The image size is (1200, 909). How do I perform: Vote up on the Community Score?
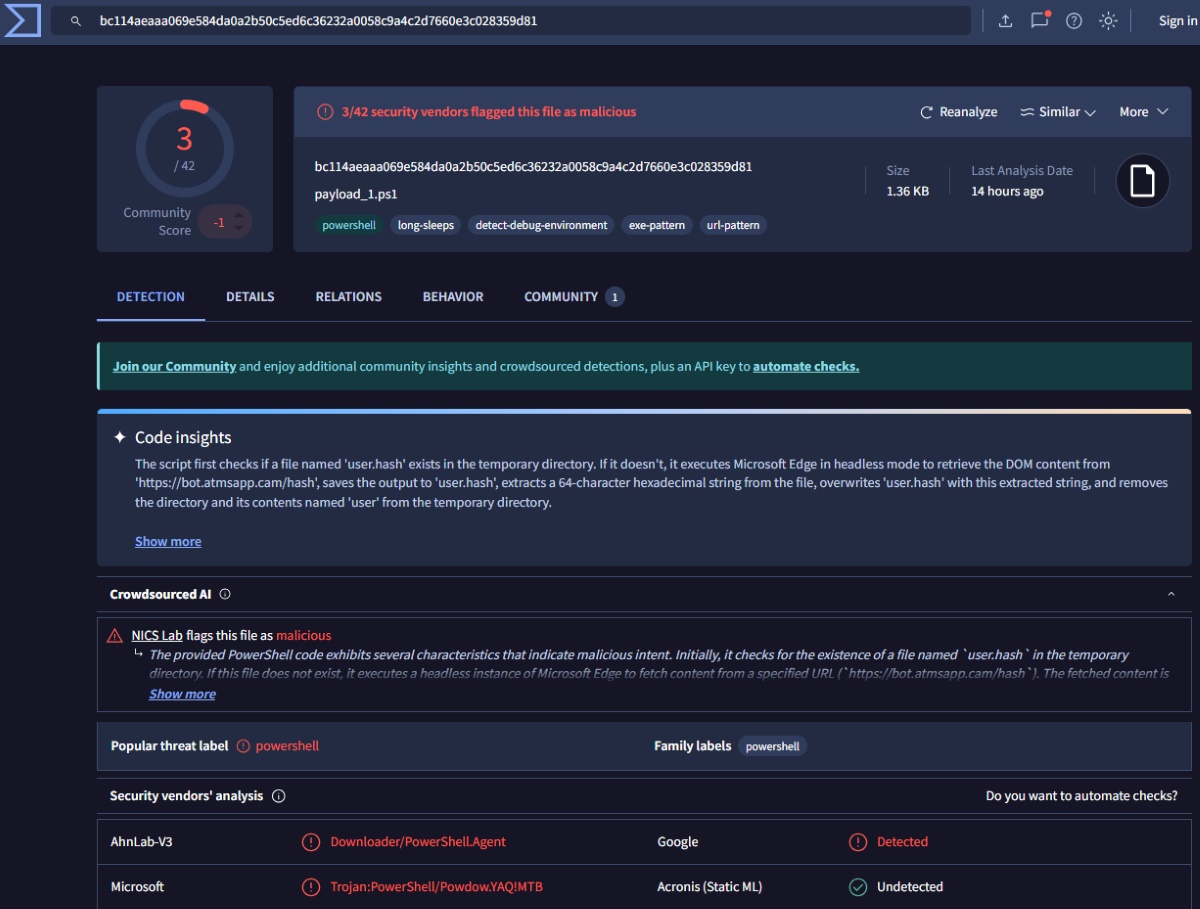[238, 215]
